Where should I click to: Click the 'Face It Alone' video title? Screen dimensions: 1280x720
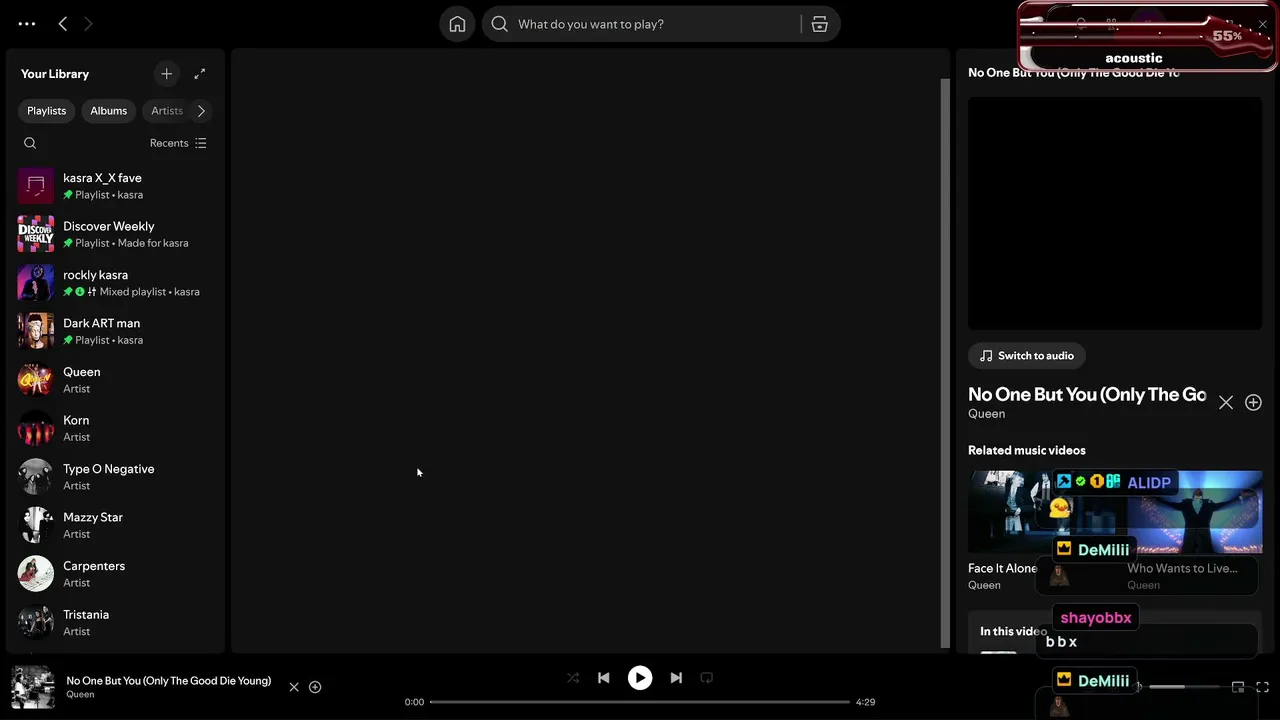(x=1002, y=568)
